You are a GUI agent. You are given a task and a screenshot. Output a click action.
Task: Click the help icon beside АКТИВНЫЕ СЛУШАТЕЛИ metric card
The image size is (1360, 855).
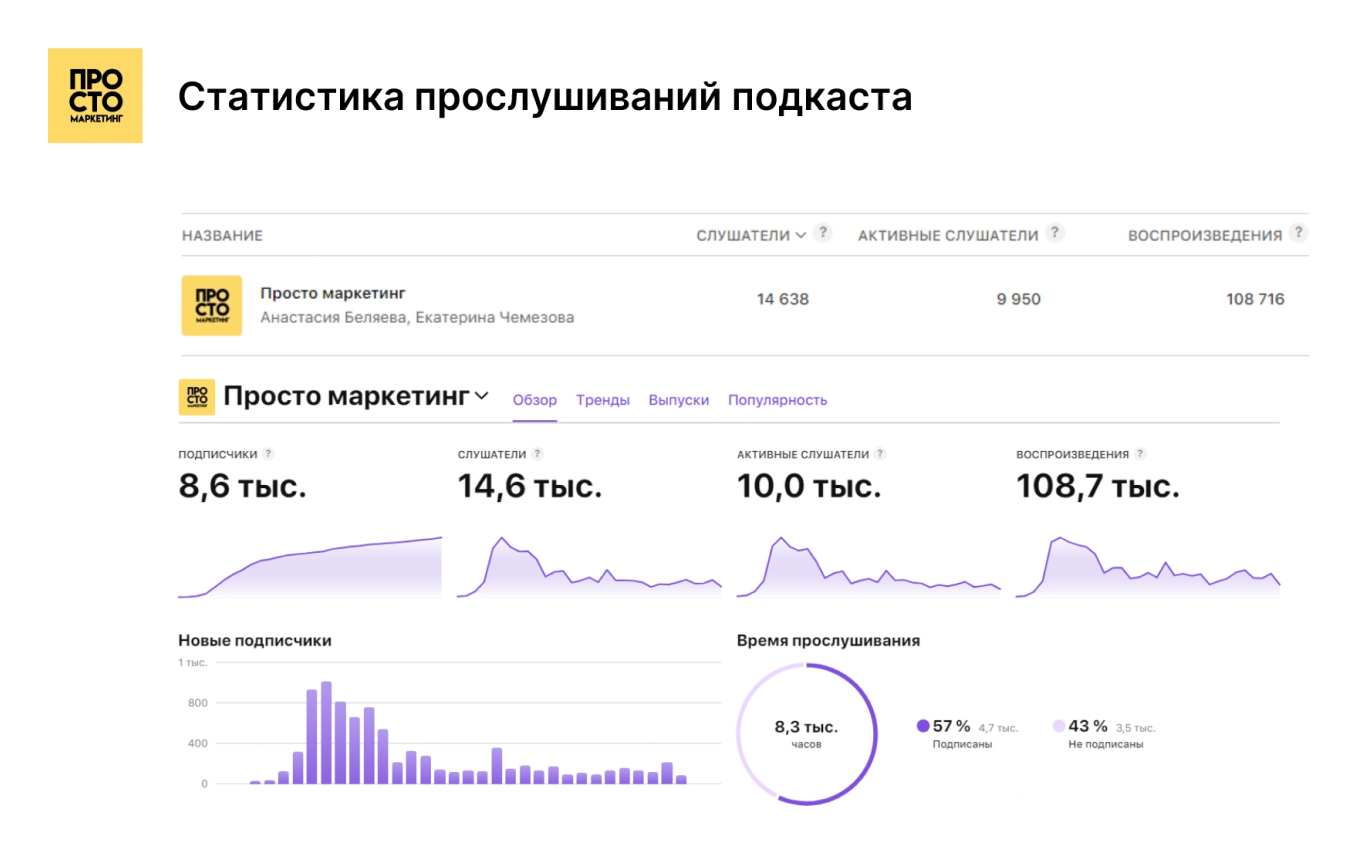tap(880, 454)
